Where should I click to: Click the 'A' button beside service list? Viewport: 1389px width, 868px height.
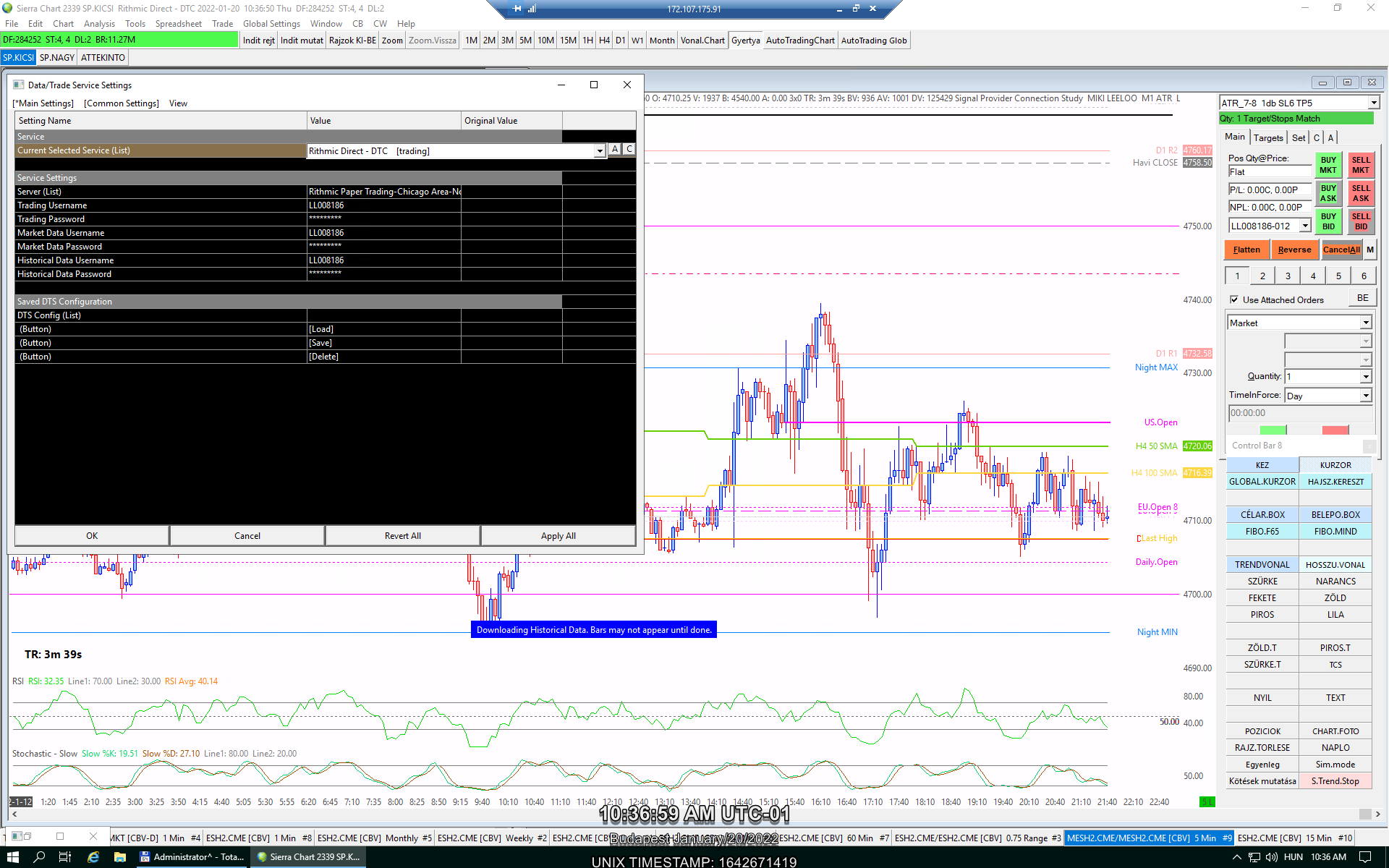[x=615, y=149]
